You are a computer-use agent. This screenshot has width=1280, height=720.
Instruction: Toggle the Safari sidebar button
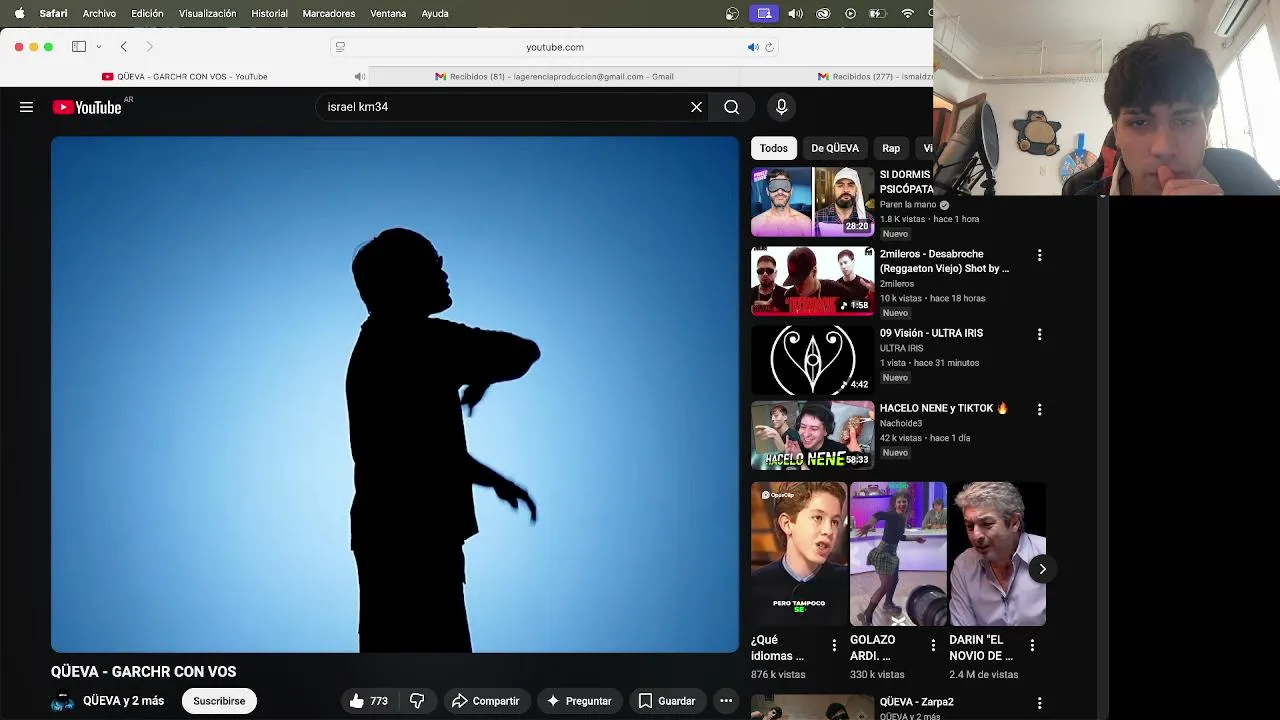point(79,46)
